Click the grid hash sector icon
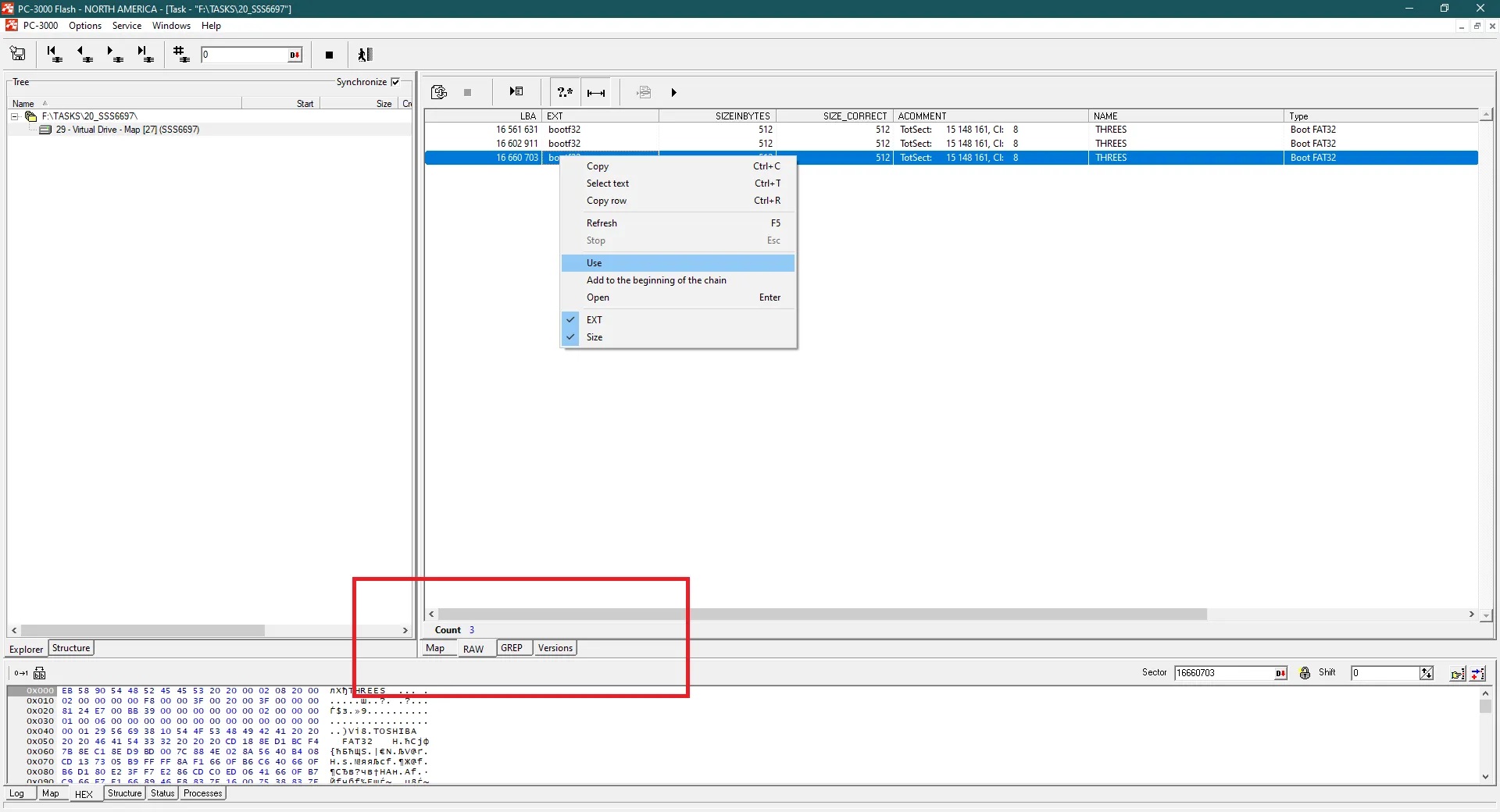The image size is (1500, 812). point(181,54)
